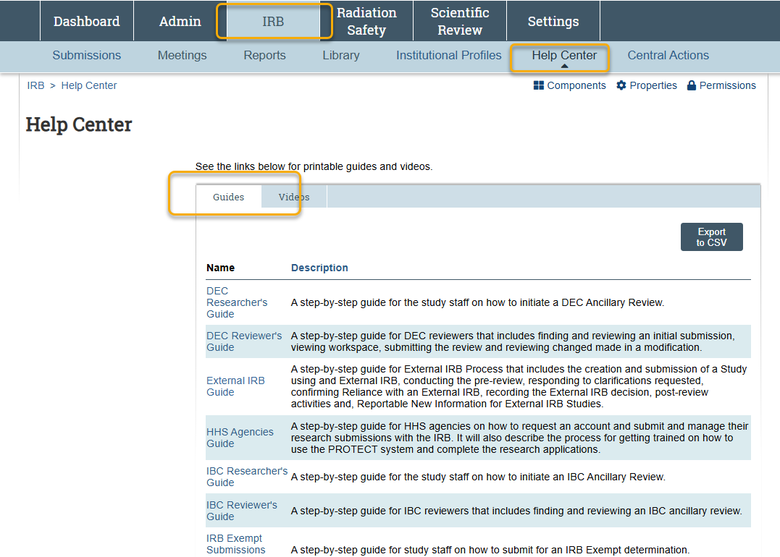780x557 pixels.
Task: Open the DEC Reviewer's Guide link
Action: point(244,342)
